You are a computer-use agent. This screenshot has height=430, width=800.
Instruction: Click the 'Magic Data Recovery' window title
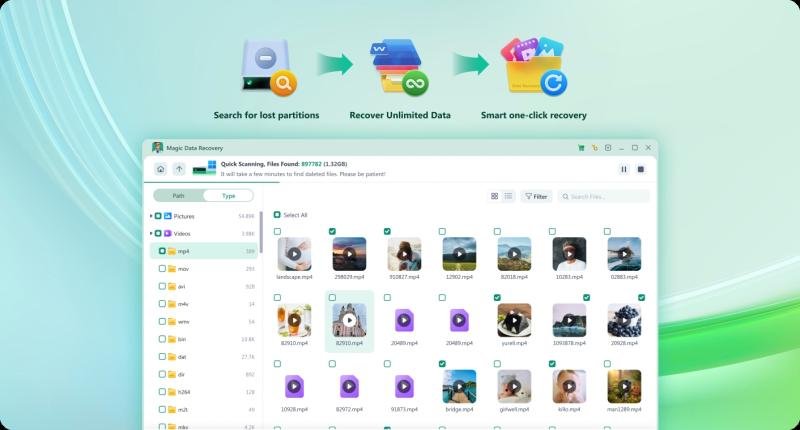pos(195,148)
